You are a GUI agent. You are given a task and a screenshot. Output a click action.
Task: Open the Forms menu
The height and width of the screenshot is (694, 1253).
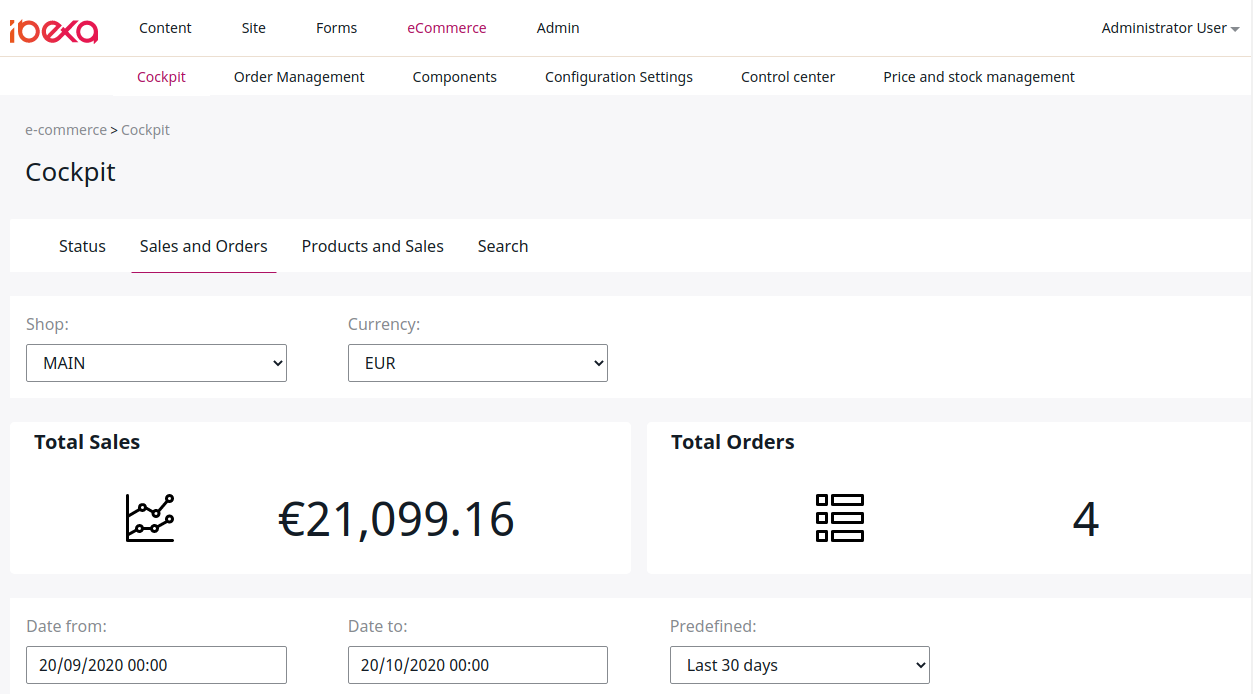(336, 28)
